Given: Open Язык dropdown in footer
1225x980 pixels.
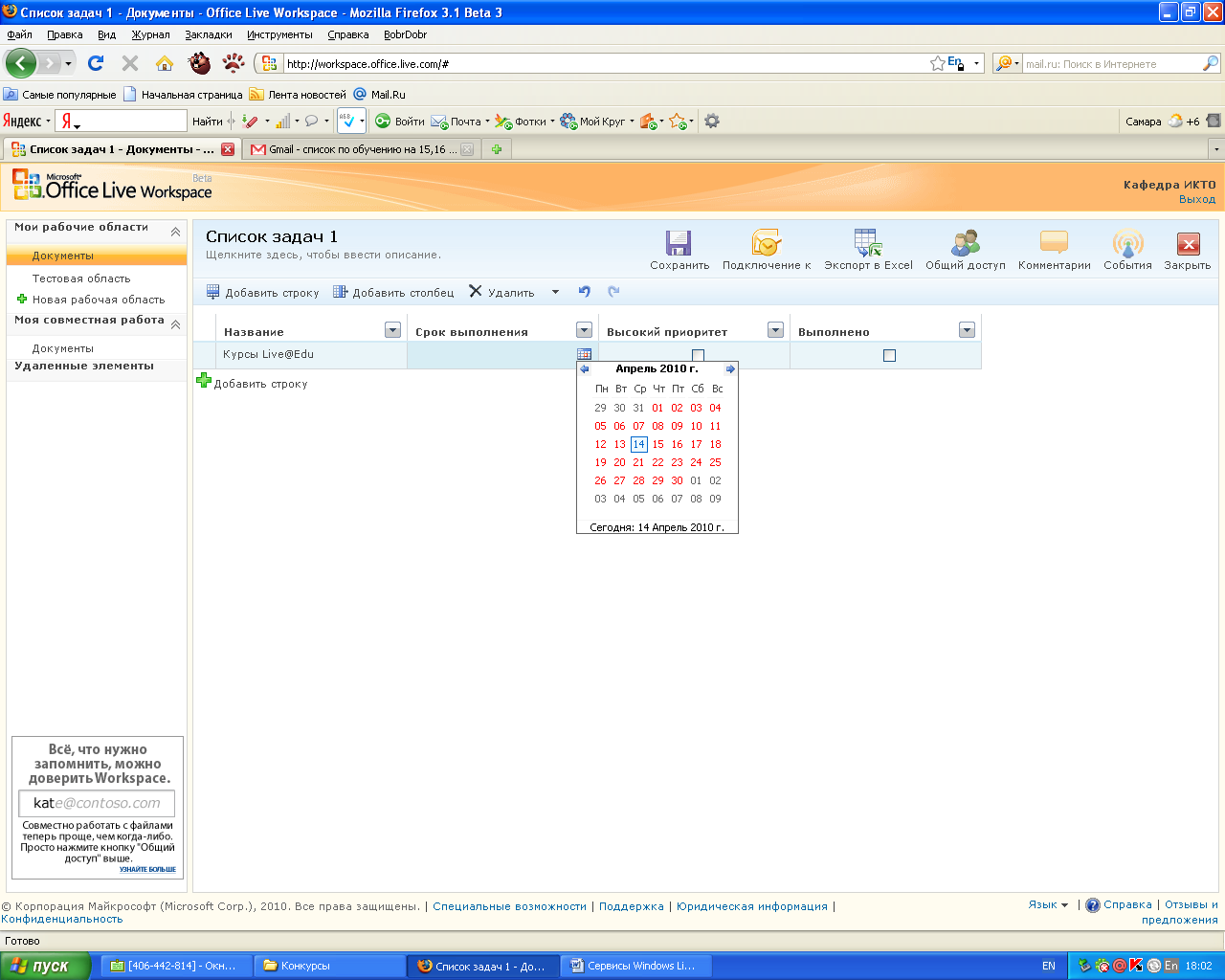Looking at the screenshot, I should click(1048, 904).
